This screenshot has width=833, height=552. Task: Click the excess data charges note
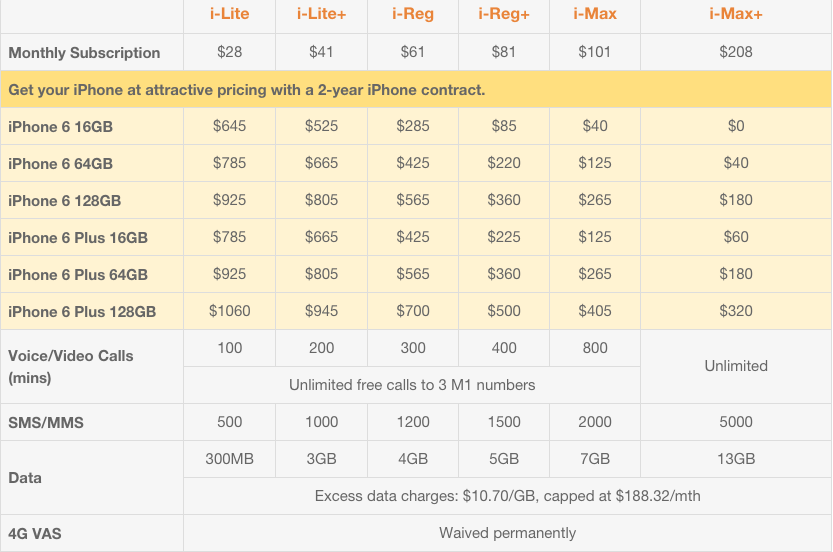[x=508, y=496]
